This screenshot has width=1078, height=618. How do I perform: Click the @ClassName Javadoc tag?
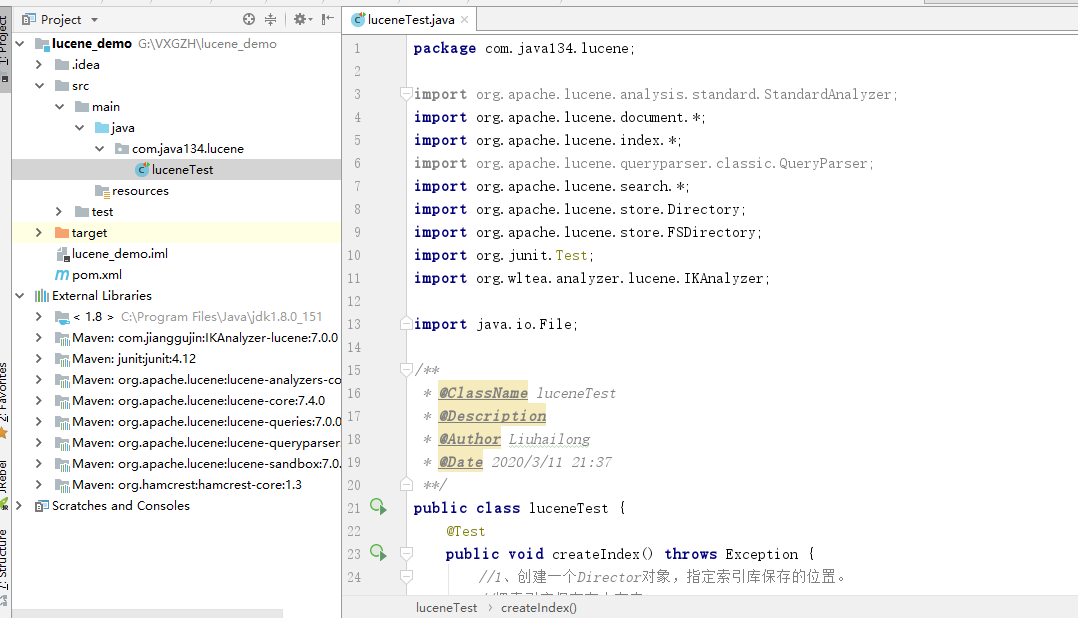point(483,393)
